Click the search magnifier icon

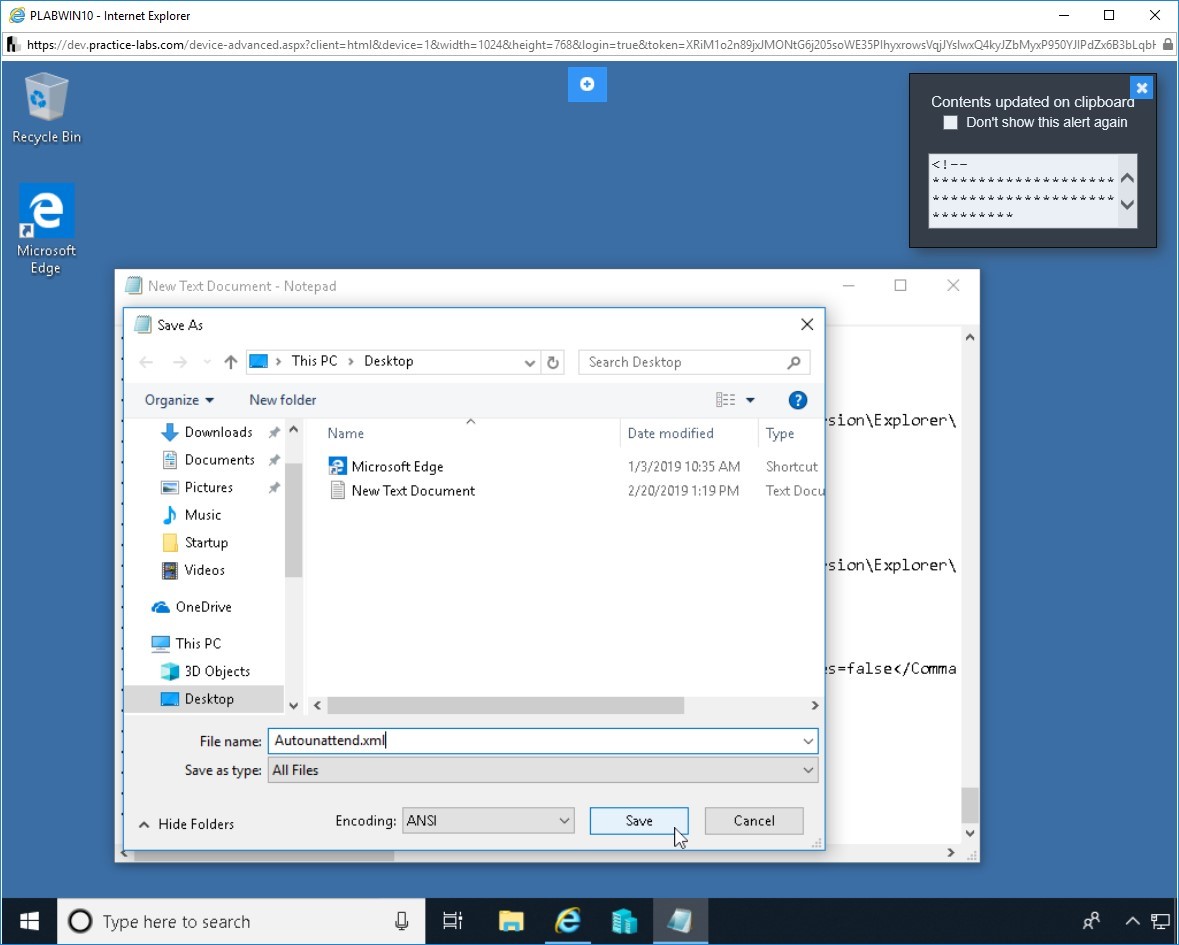(794, 362)
